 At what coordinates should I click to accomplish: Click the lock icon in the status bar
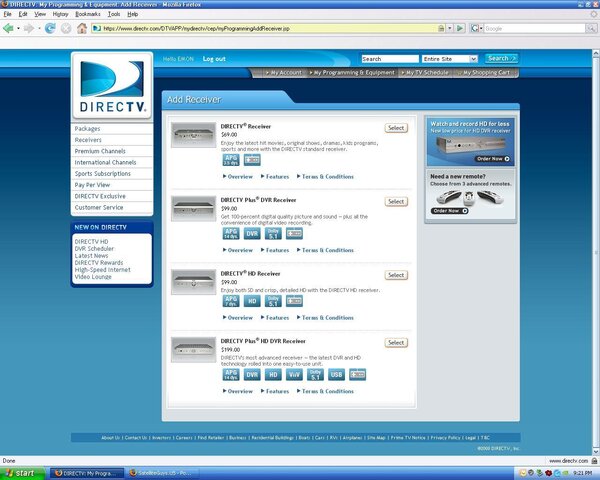pyautogui.click(x=594, y=460)
